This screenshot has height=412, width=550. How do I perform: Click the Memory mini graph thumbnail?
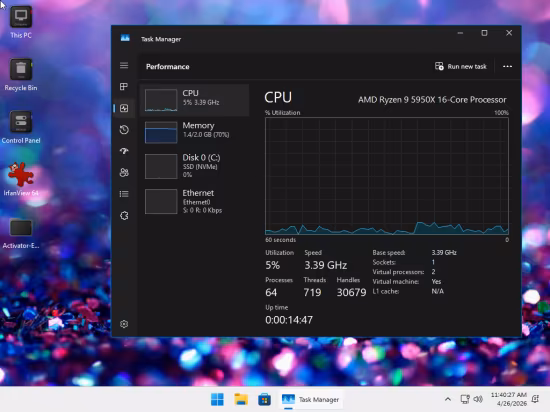pos(161,133)
